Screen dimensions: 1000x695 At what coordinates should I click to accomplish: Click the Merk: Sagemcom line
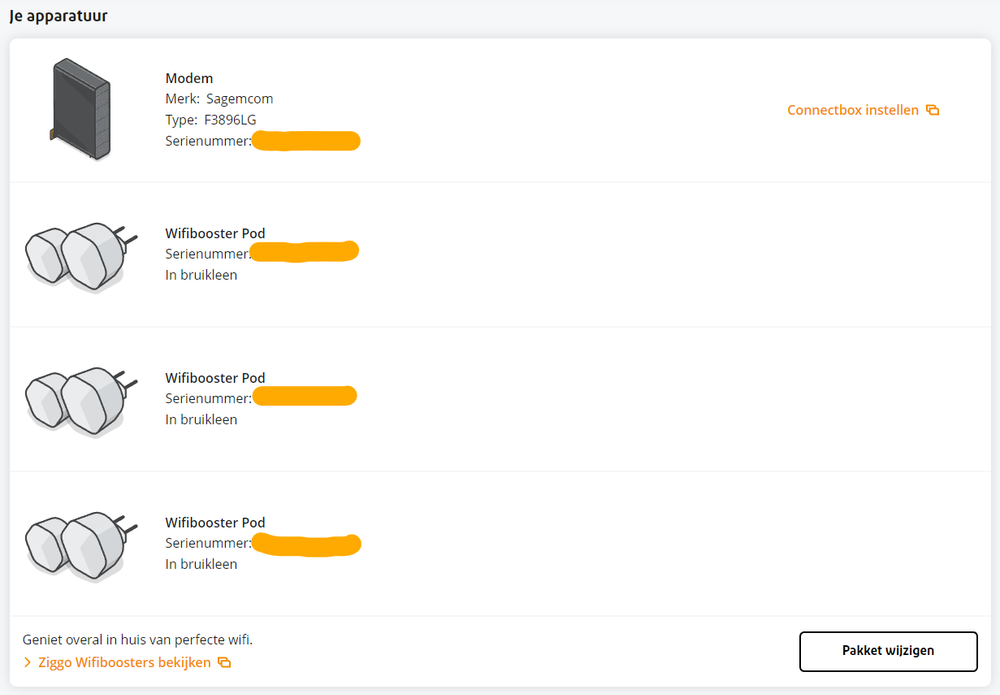click(x=219, y=99)
